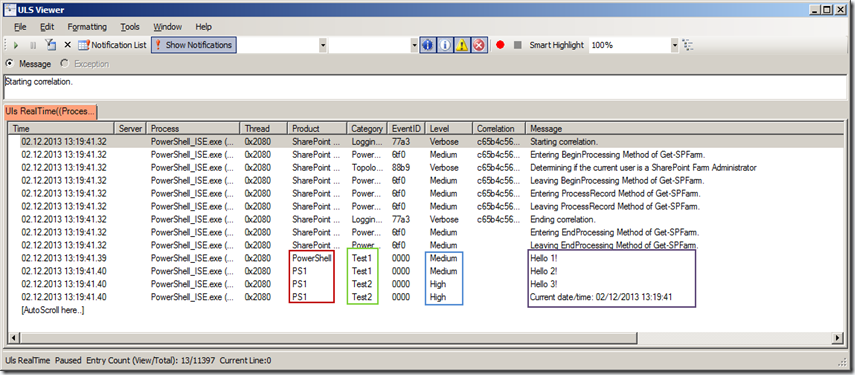Open the Edit menu
Screen dimensions: 855x375
47,27
